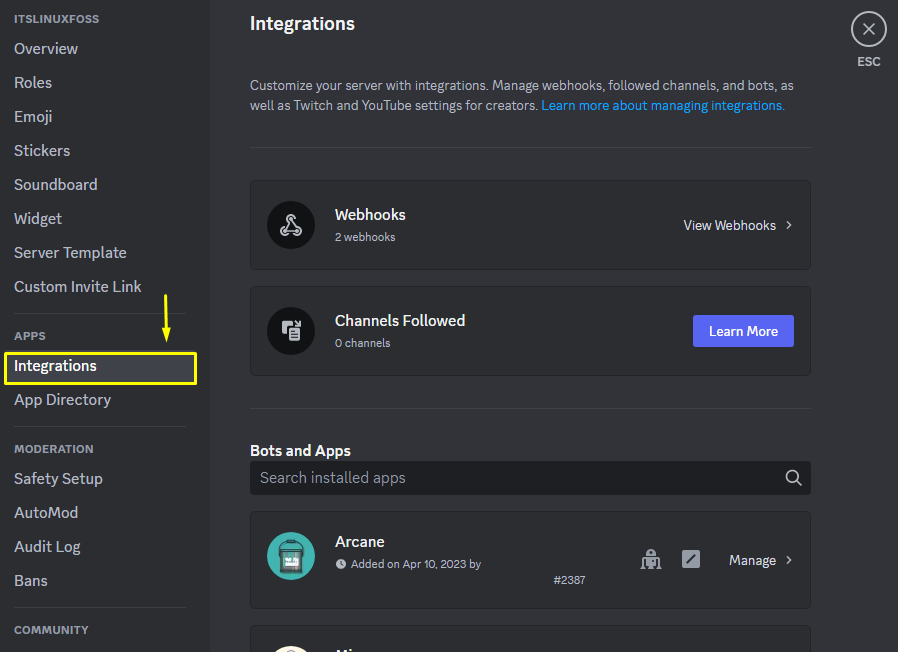Screen dimensions: 898x652
Task: Click the Learn More button
Action: tap(743, 331)
